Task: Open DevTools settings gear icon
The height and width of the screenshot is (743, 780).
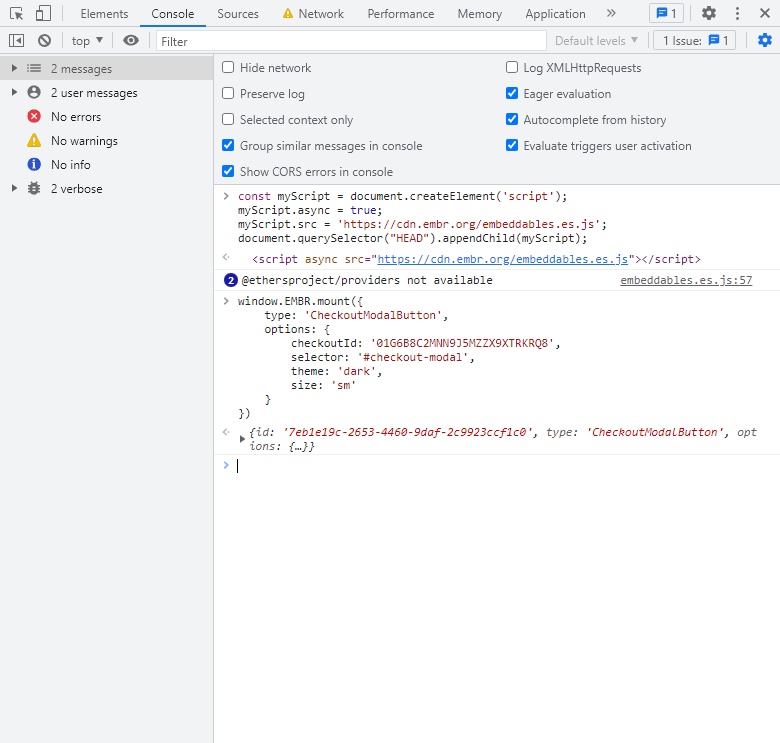Action: click(708, 13)
